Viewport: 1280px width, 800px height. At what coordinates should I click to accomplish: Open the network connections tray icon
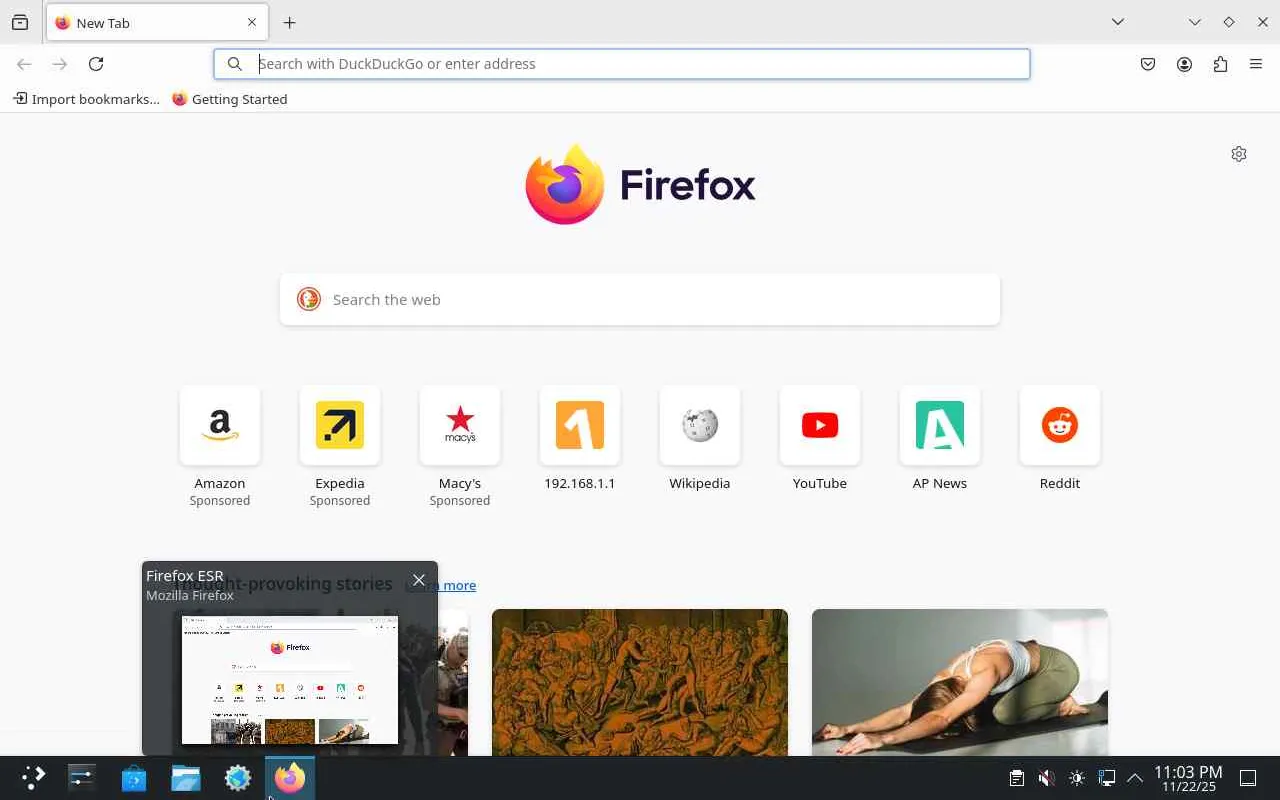1106,778
